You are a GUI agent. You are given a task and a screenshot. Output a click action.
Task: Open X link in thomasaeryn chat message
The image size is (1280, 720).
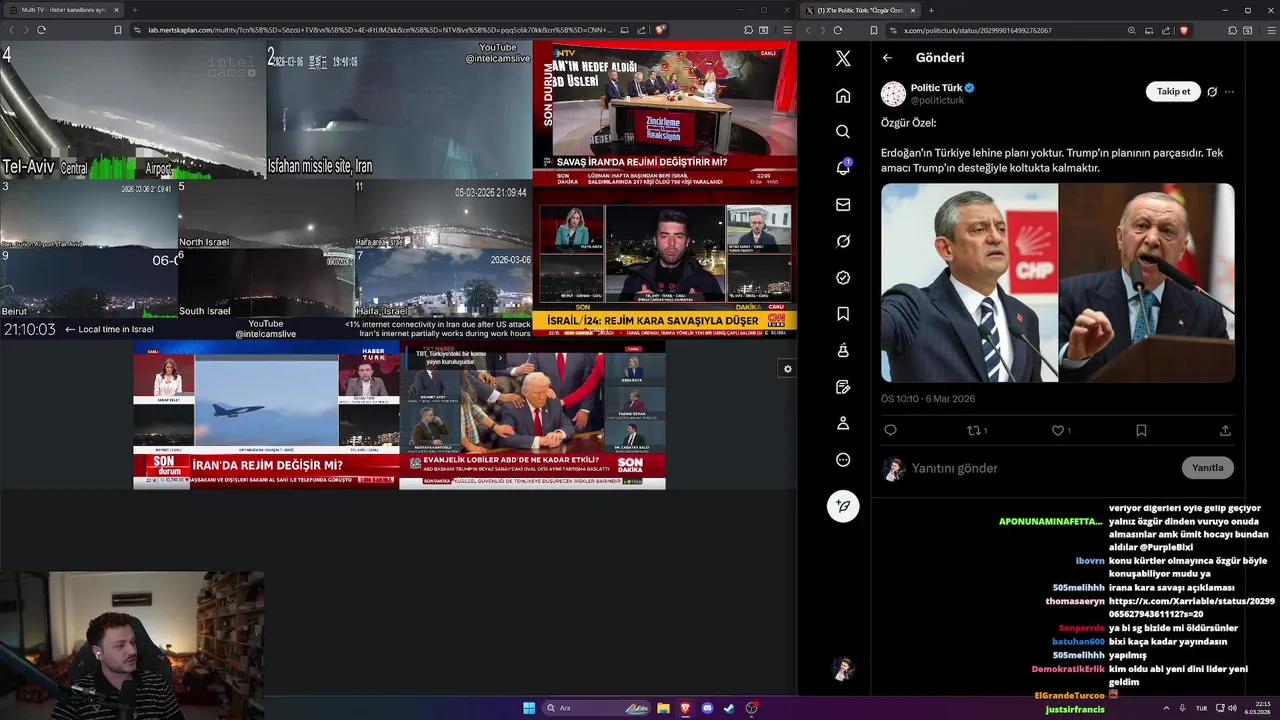(x=1191, y=607)
